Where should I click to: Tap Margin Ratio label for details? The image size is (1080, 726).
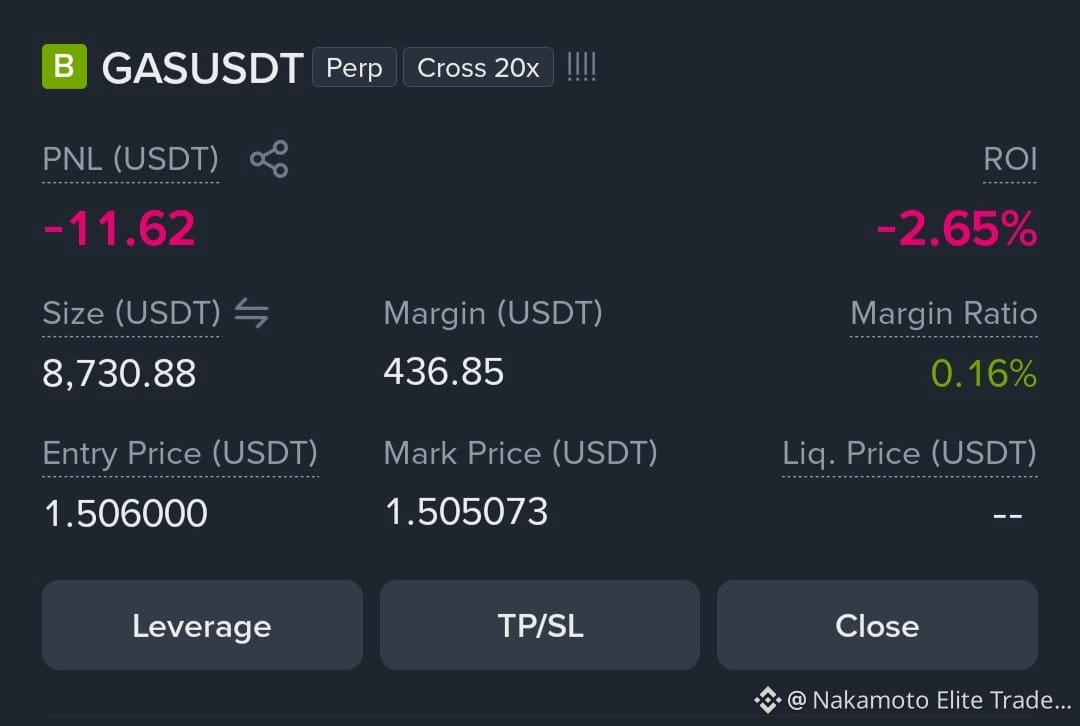coord(944,313)
